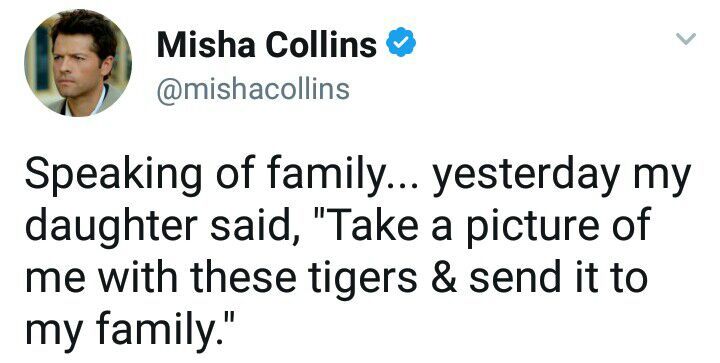Open the tweet options chevron menu
Screen dimensions: 720x363
(686, 39)
